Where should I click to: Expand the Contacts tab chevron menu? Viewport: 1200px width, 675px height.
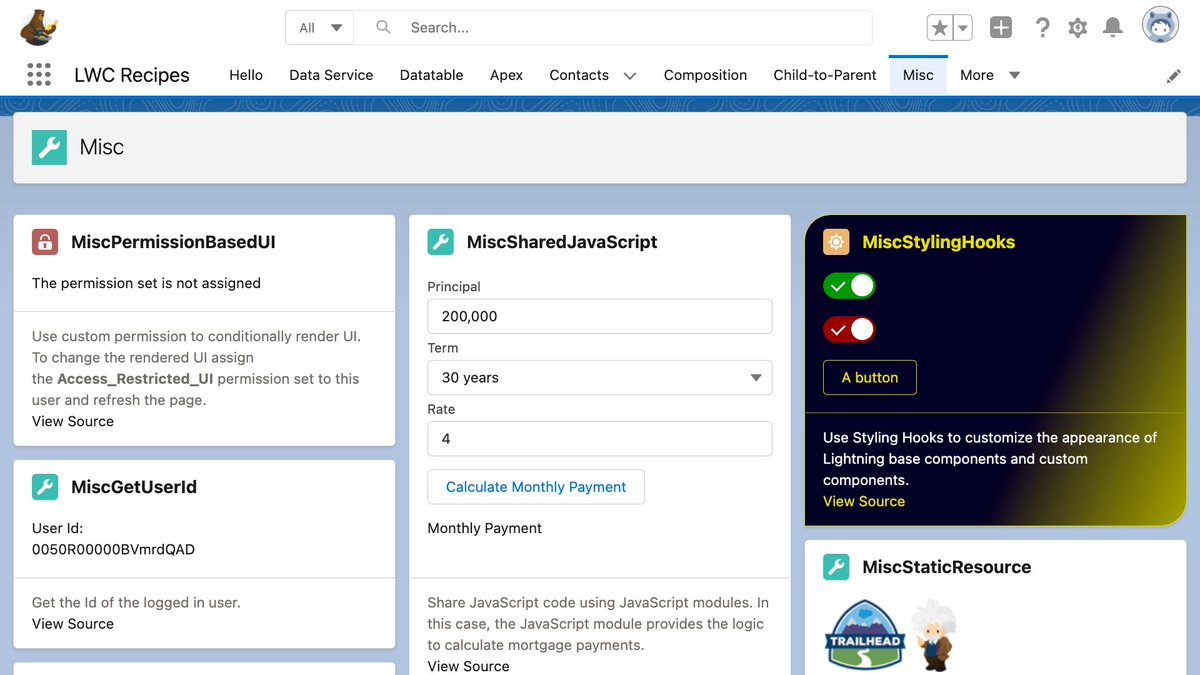[630, 76]
